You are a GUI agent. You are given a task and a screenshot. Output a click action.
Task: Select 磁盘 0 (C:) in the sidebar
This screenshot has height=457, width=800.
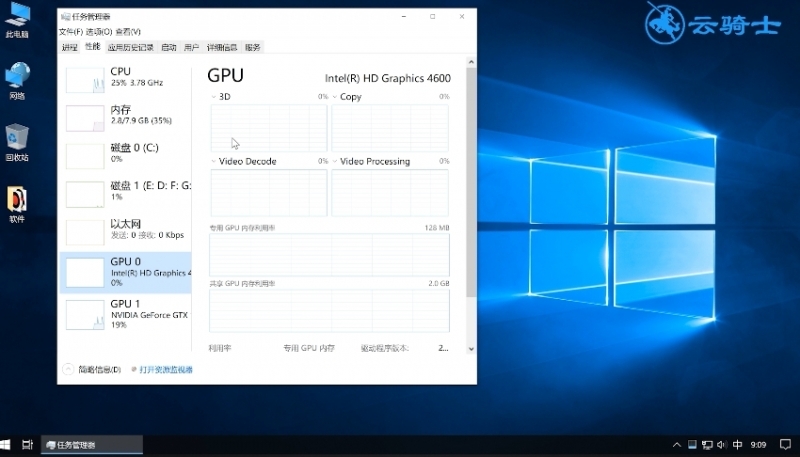(126, 156)
